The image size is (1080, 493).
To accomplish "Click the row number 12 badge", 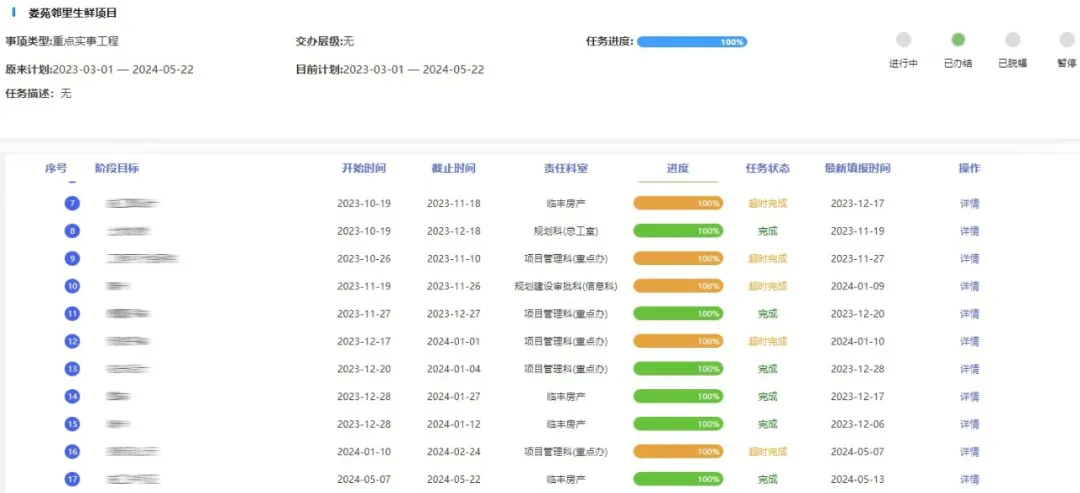I will (72, 341).
